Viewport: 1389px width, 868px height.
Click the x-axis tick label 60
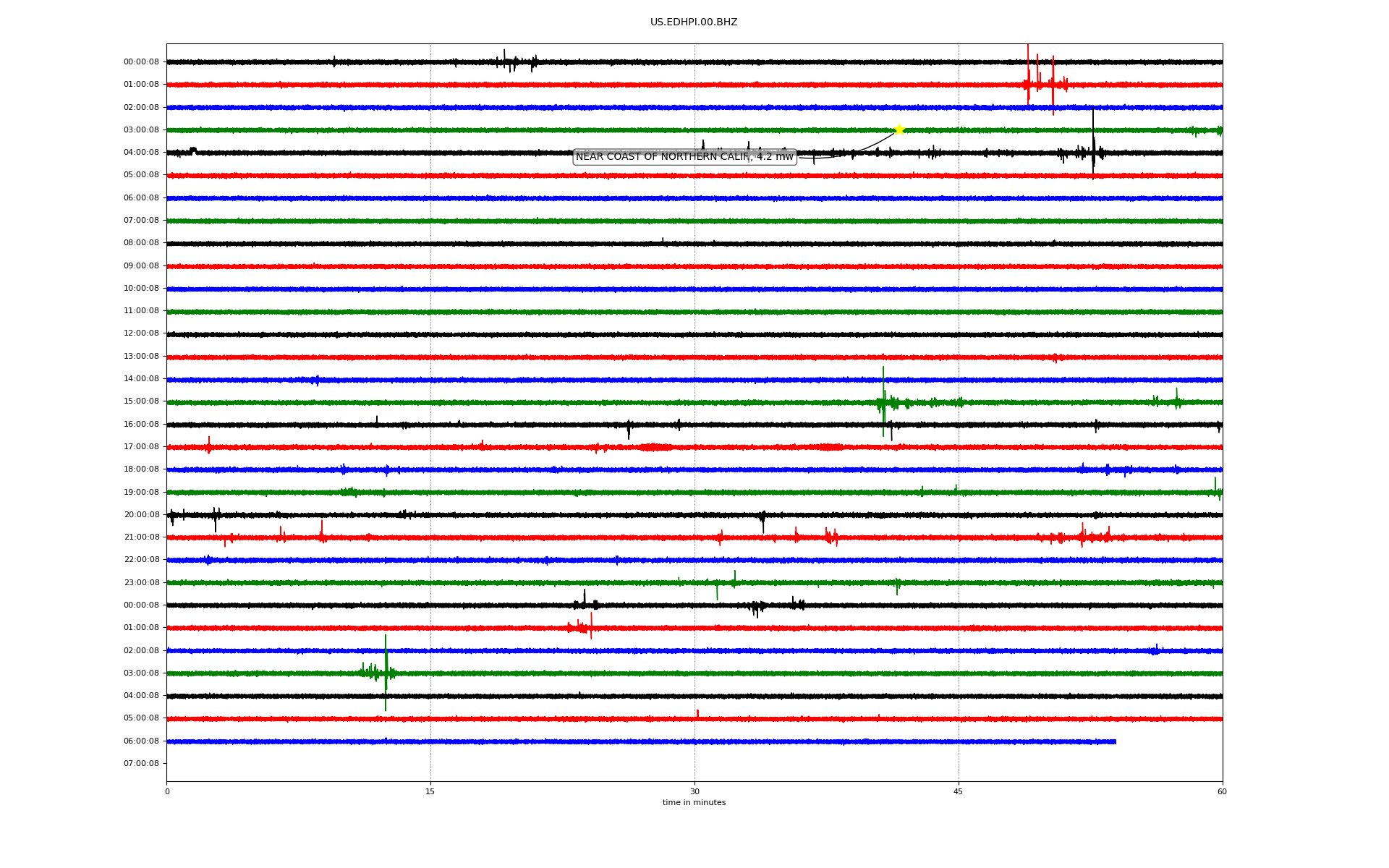coord(1221,791)
